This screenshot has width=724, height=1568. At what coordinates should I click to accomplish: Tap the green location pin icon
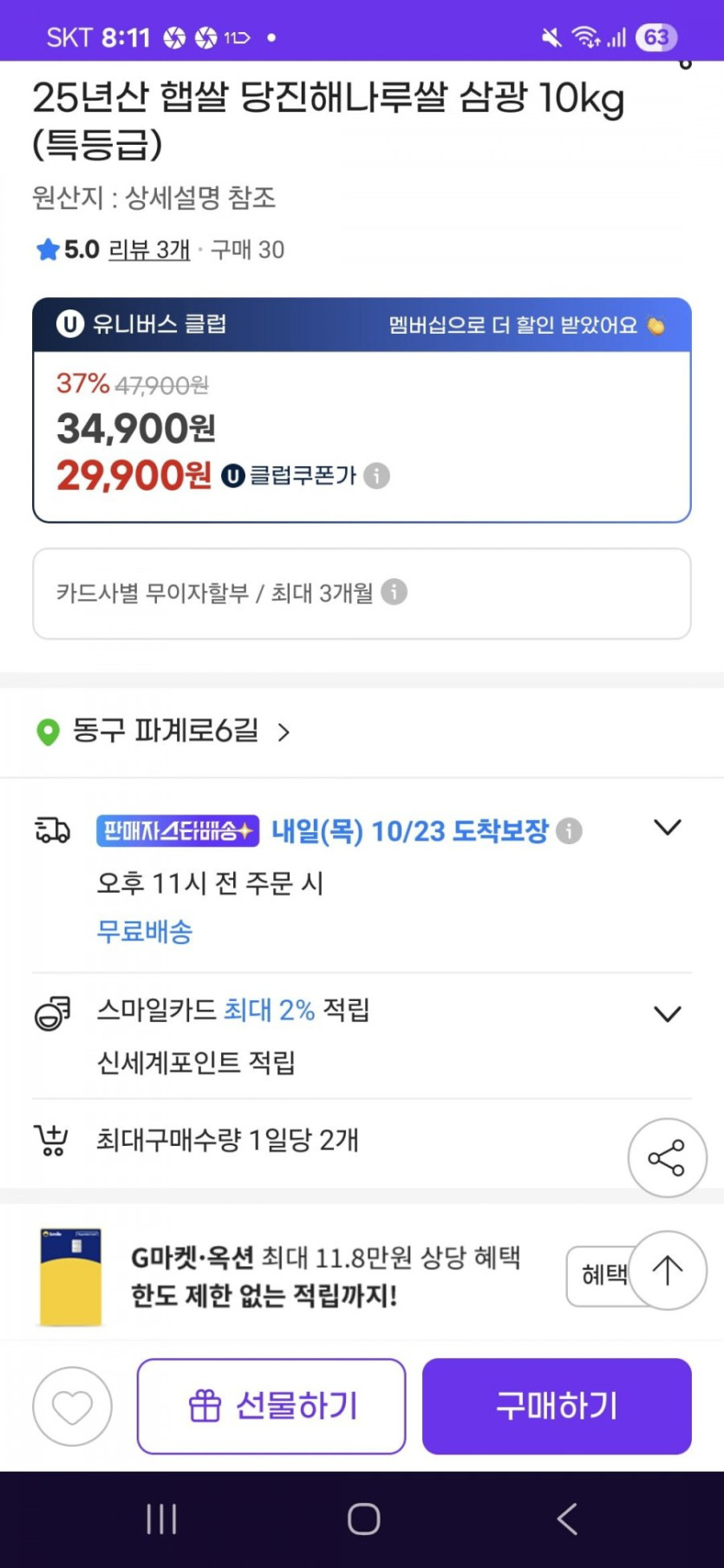pyautogui.click(x=48, y=732)
